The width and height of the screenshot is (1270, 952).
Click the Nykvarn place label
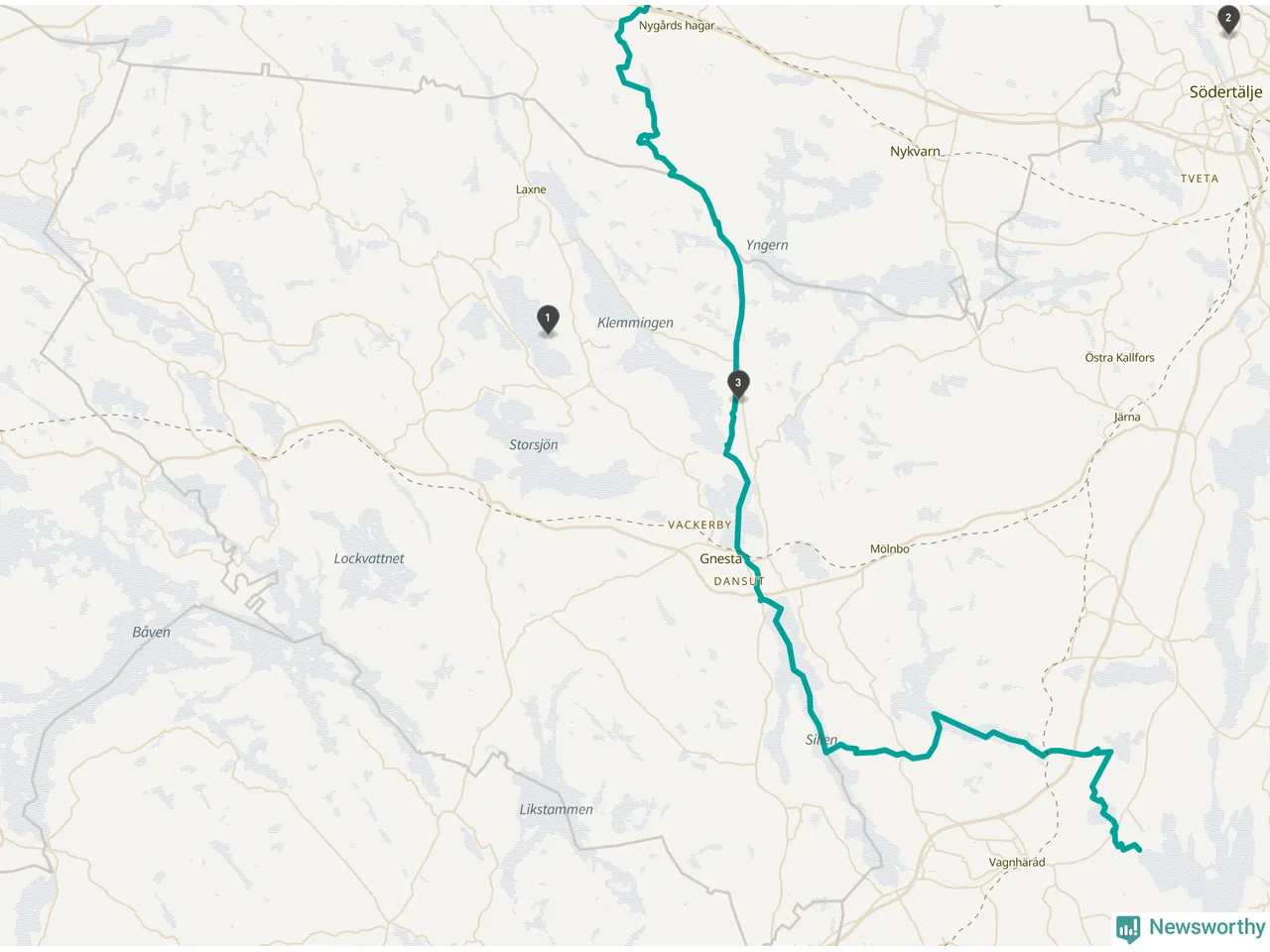click(x=915, y=152)
